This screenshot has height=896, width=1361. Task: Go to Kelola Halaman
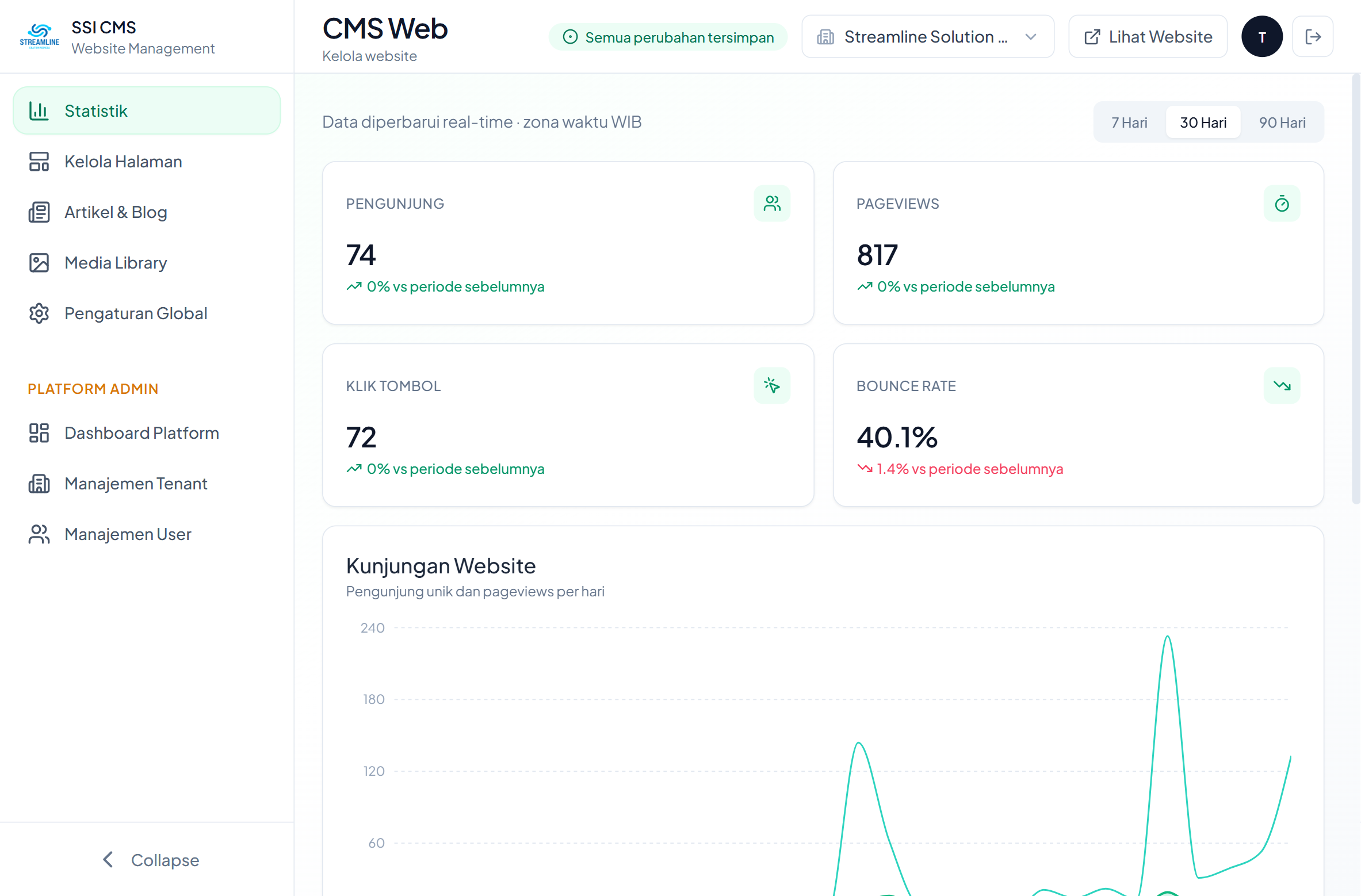[x=147, y=162]
